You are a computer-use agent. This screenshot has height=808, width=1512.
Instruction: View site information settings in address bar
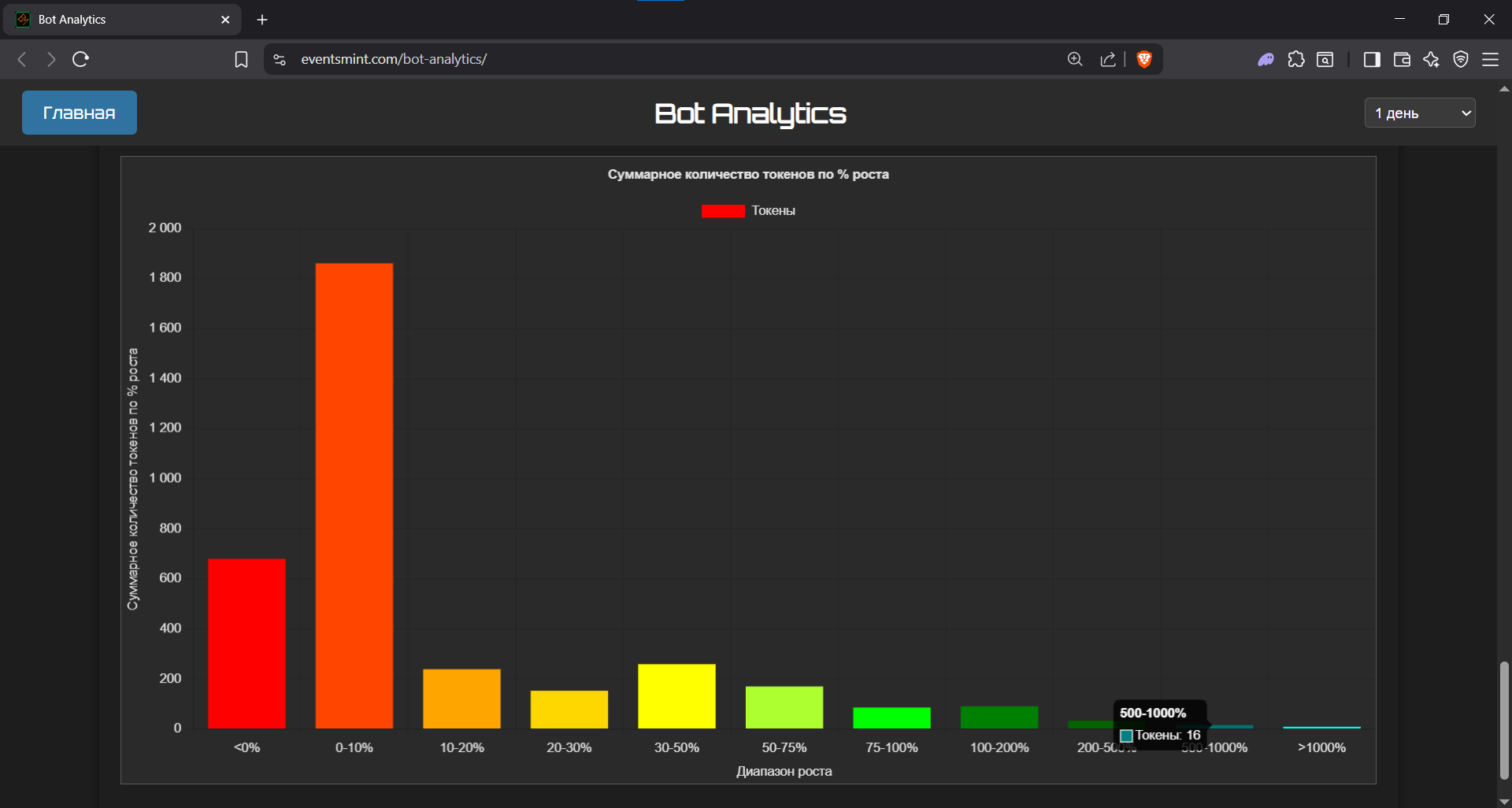click(x=280, y=59)
